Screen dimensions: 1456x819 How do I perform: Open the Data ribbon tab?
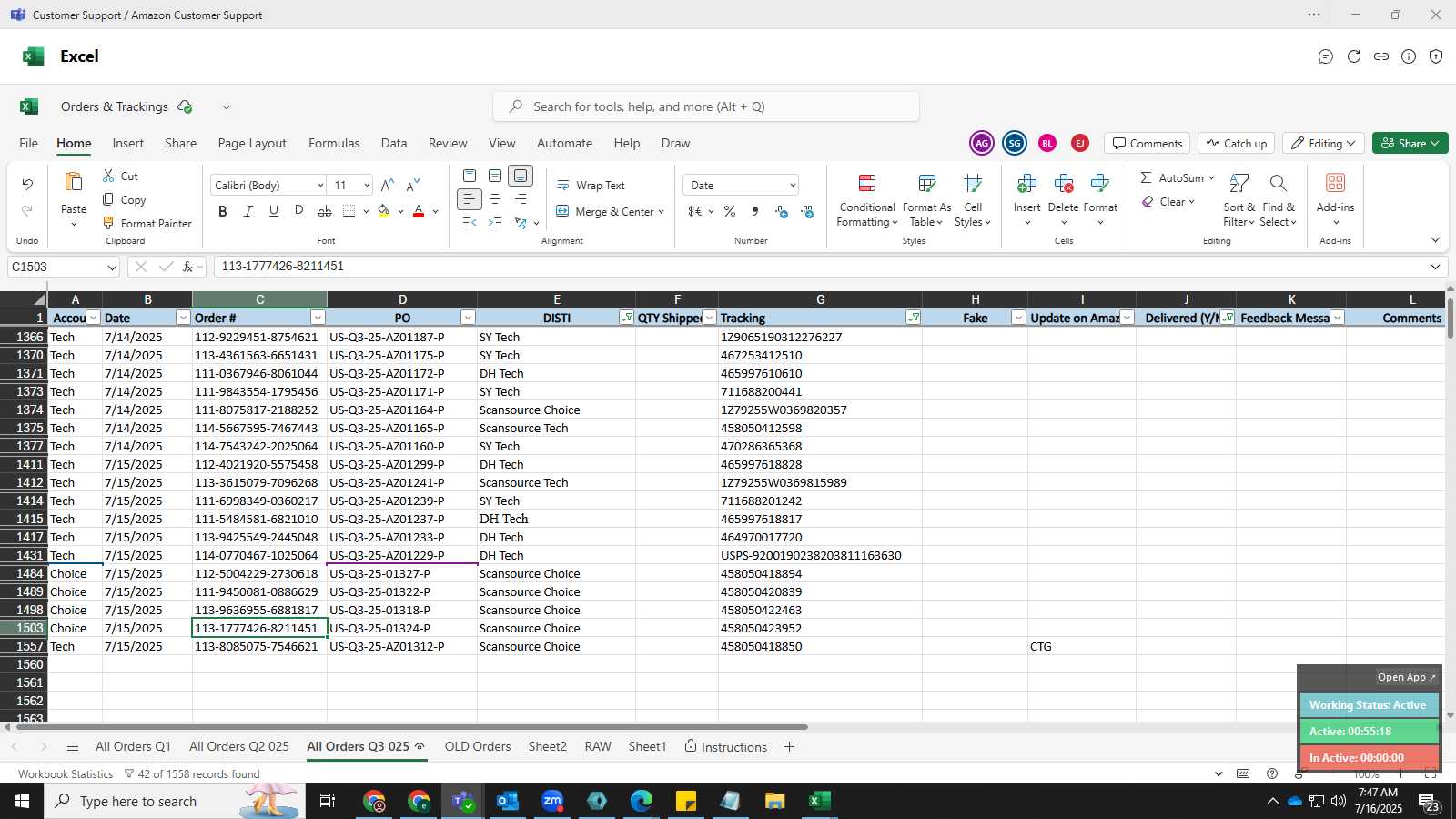point(394,143)
